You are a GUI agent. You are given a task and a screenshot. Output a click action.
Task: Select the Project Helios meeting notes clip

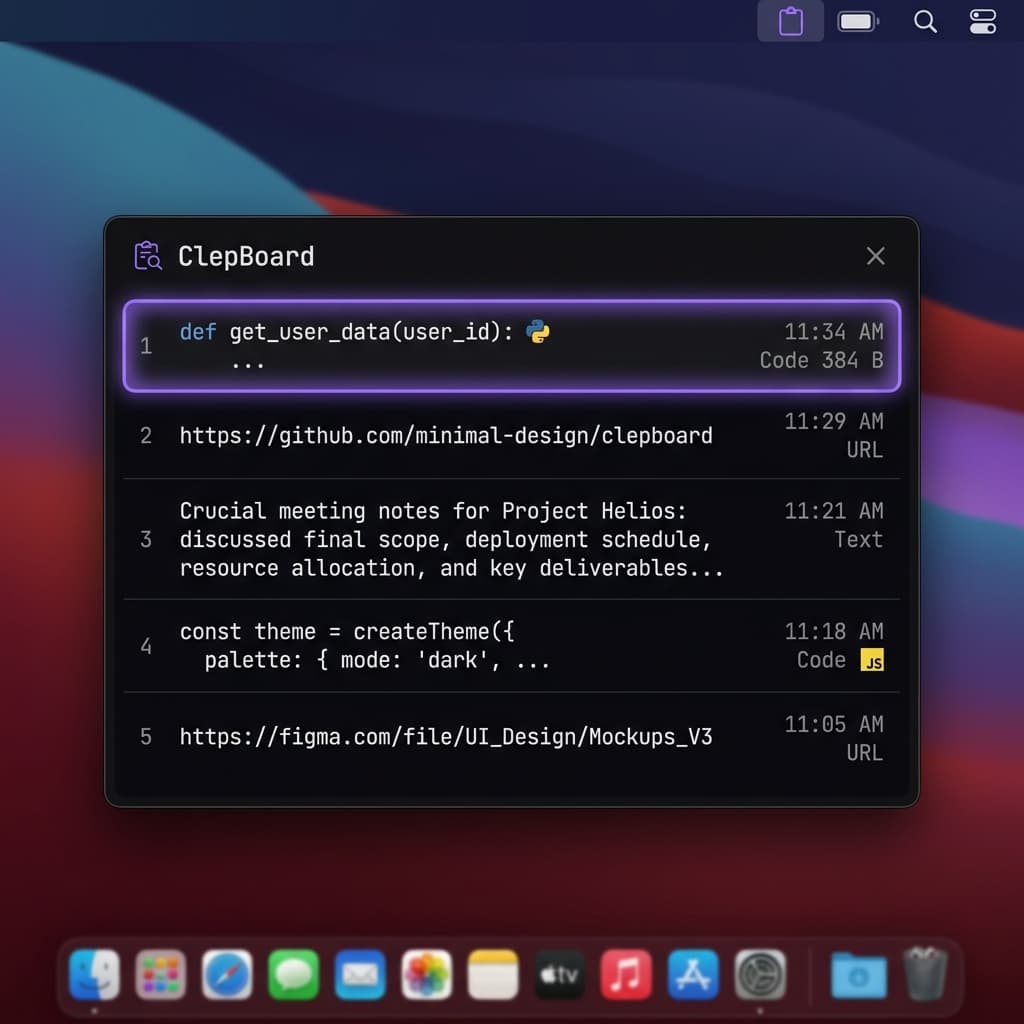pos(512,539)
